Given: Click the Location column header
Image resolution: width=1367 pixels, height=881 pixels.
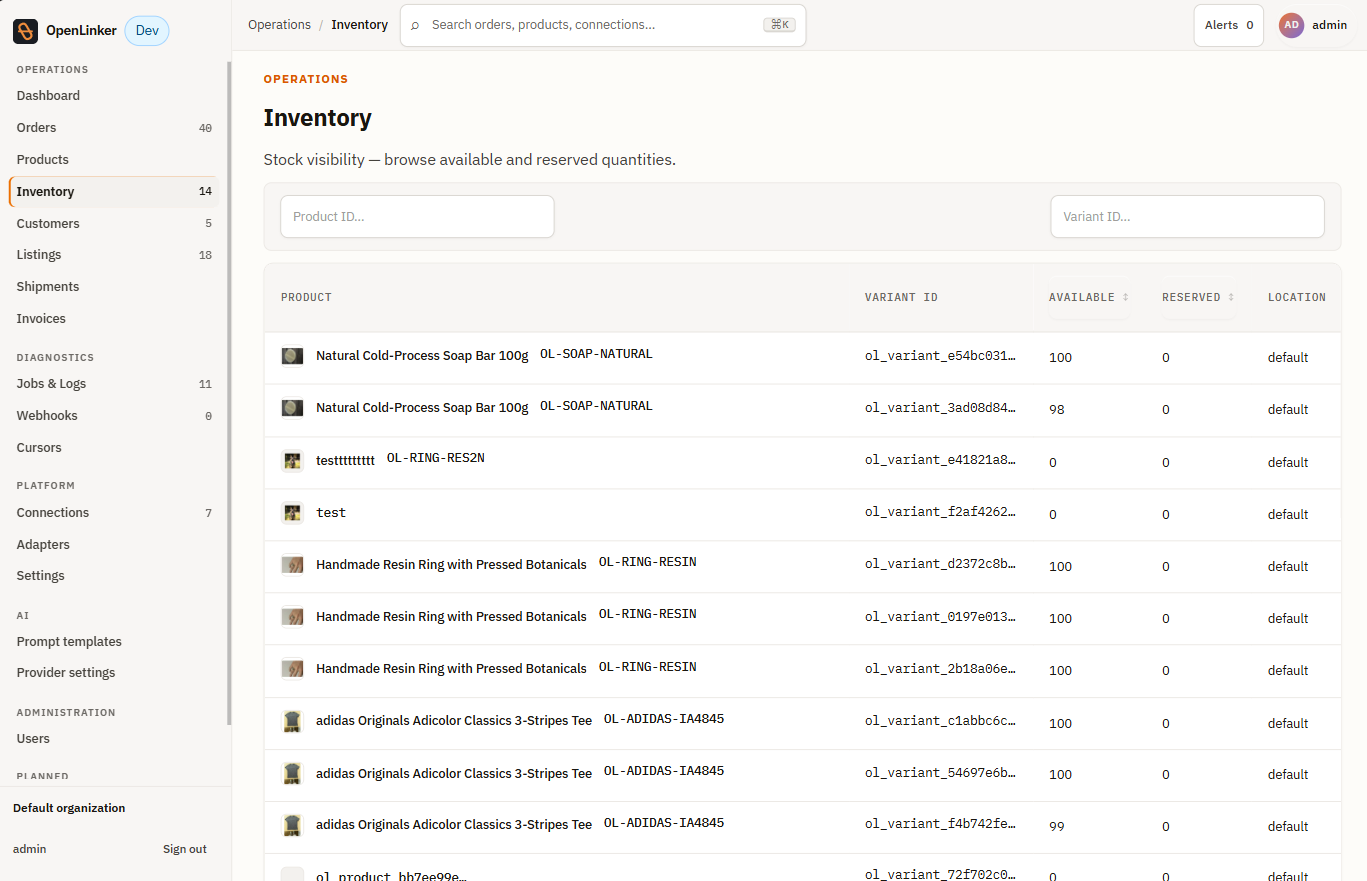Looking at the screenshot, I should [1297, 297].
